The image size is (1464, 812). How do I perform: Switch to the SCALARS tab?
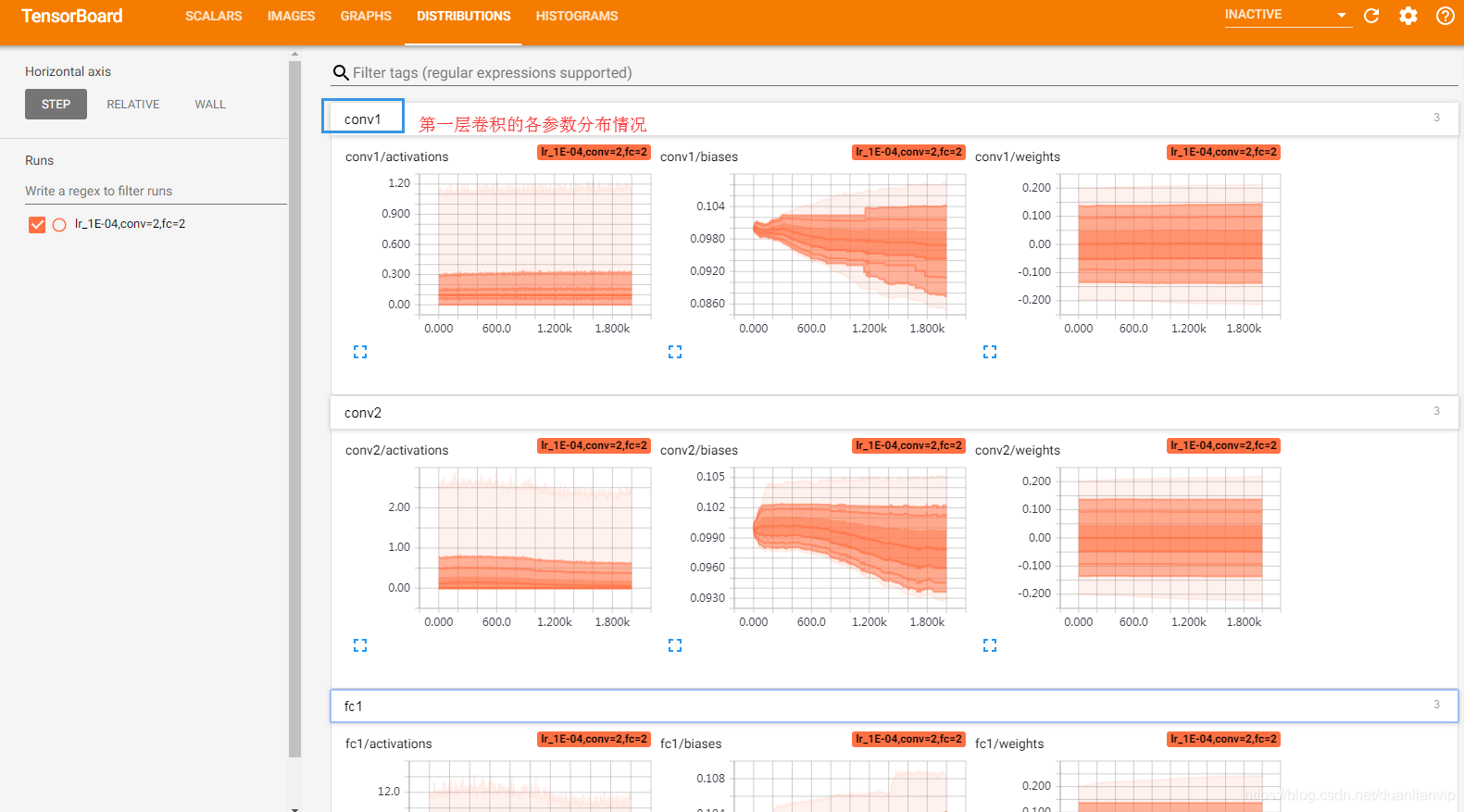[x=214, y=17]
